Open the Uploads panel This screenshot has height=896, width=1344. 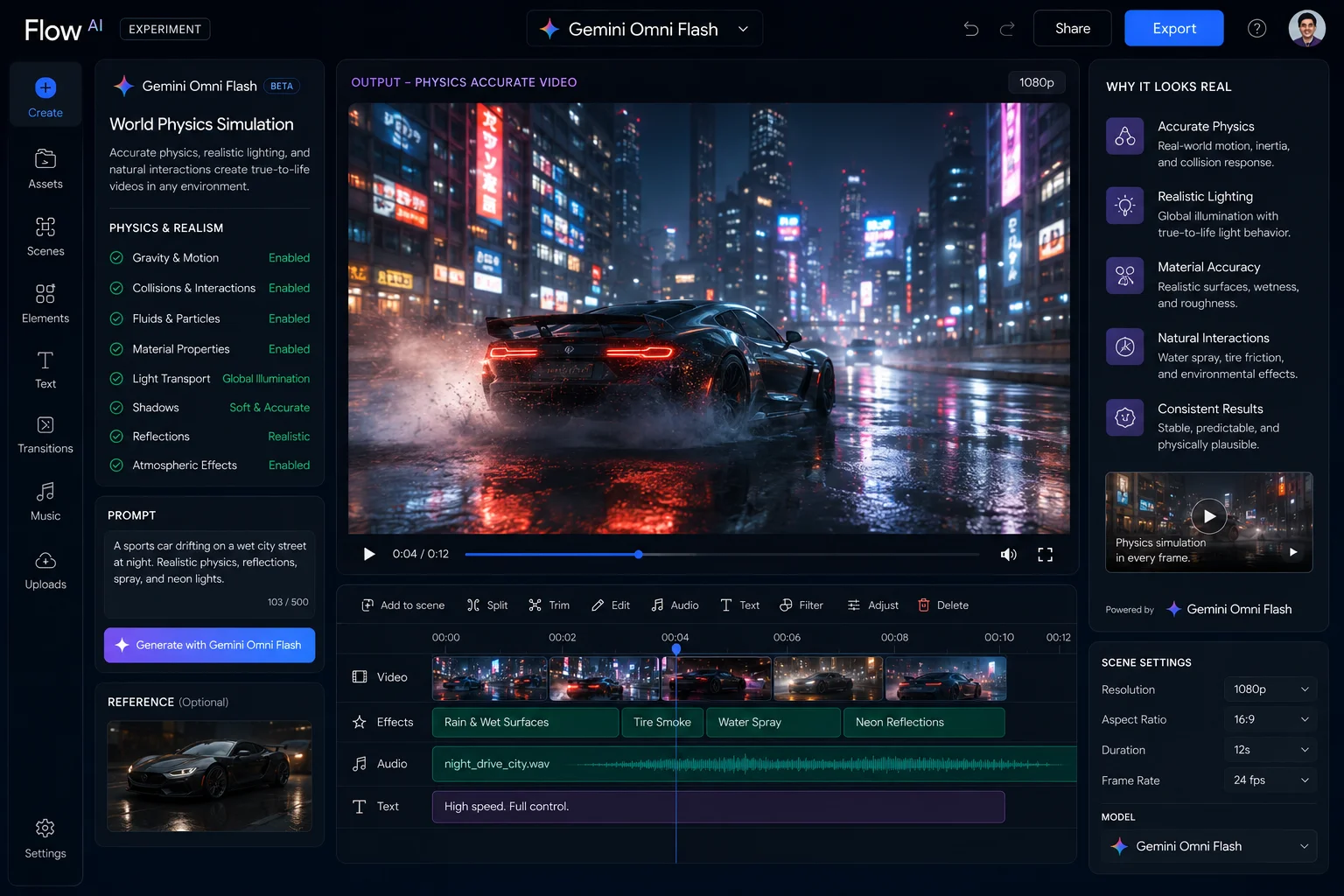pyautogui.click(x=45, y=570)
